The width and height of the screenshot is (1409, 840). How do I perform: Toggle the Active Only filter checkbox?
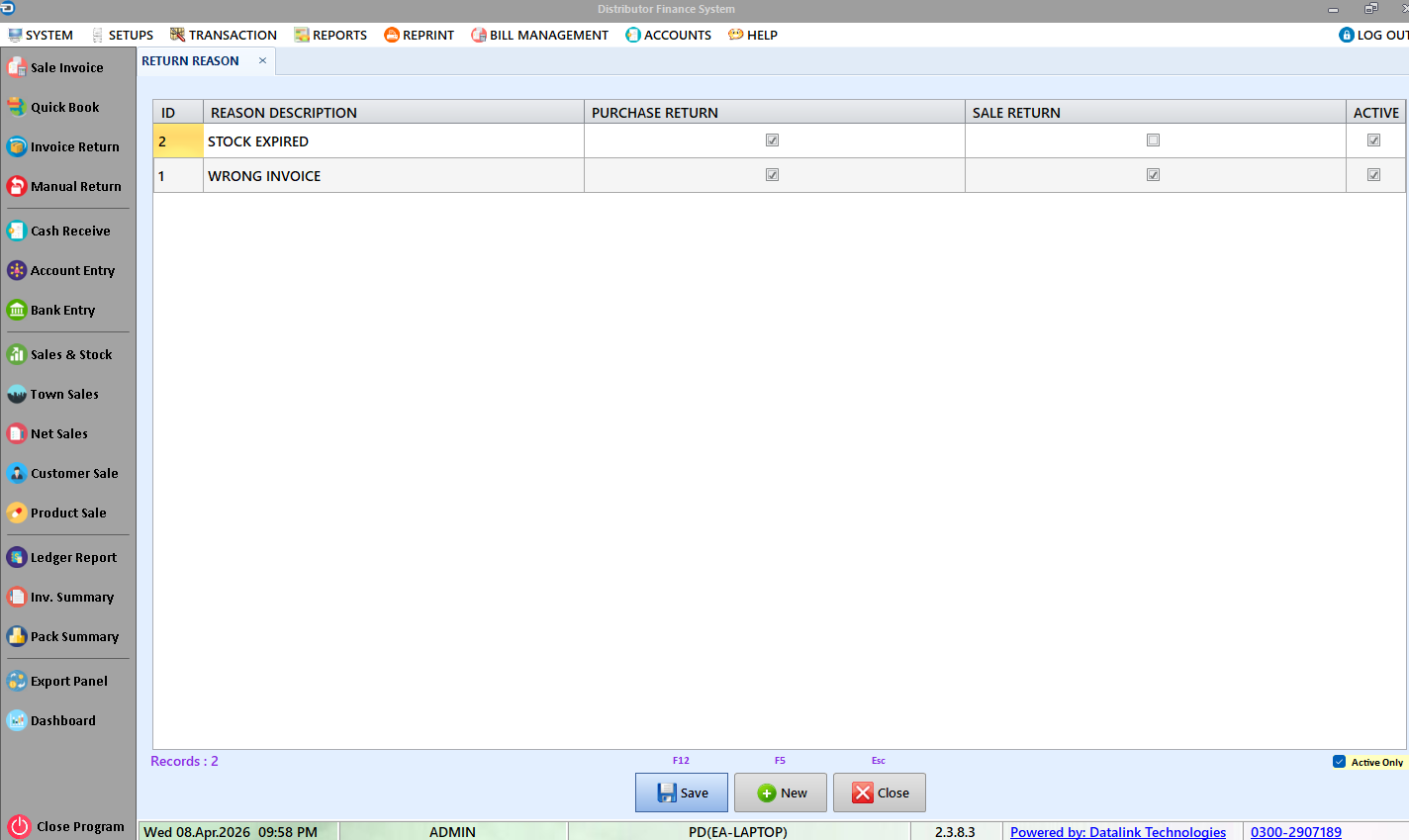[1340, 762]
